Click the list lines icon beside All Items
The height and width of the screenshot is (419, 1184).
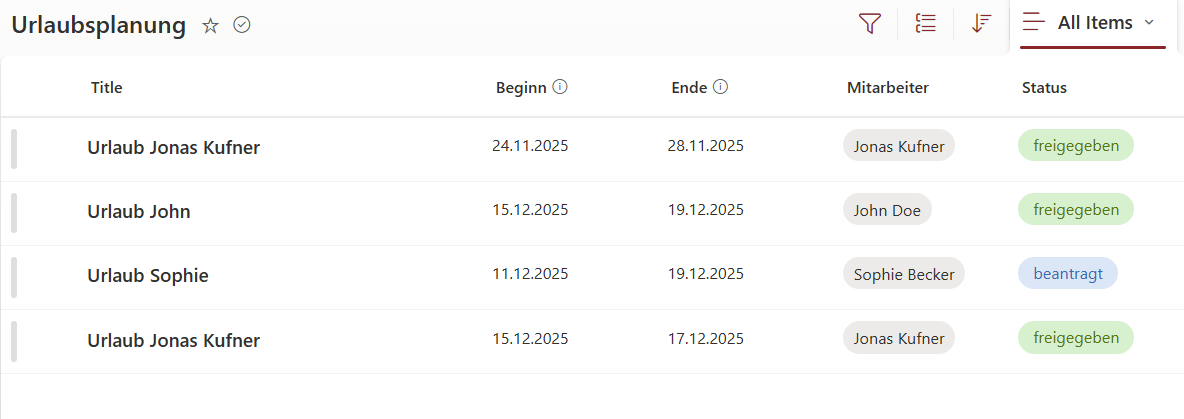1034,23
